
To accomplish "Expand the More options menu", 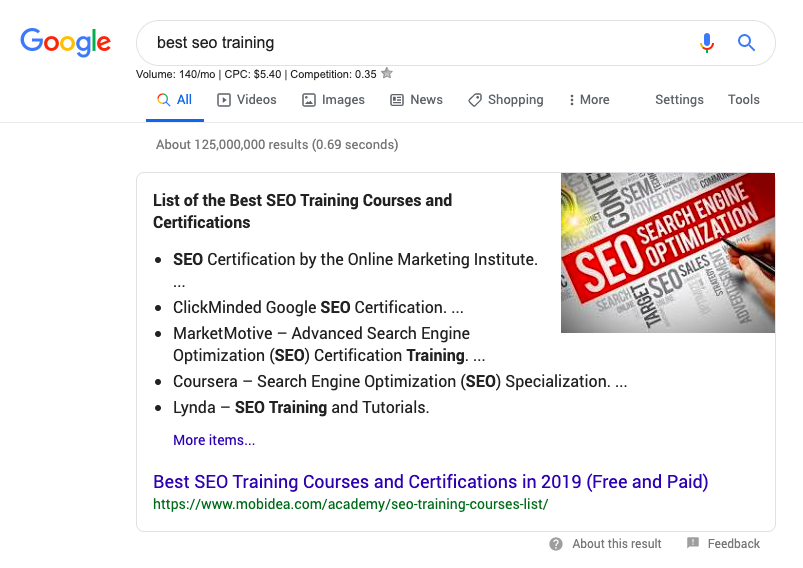I will (x=588, y=100).
